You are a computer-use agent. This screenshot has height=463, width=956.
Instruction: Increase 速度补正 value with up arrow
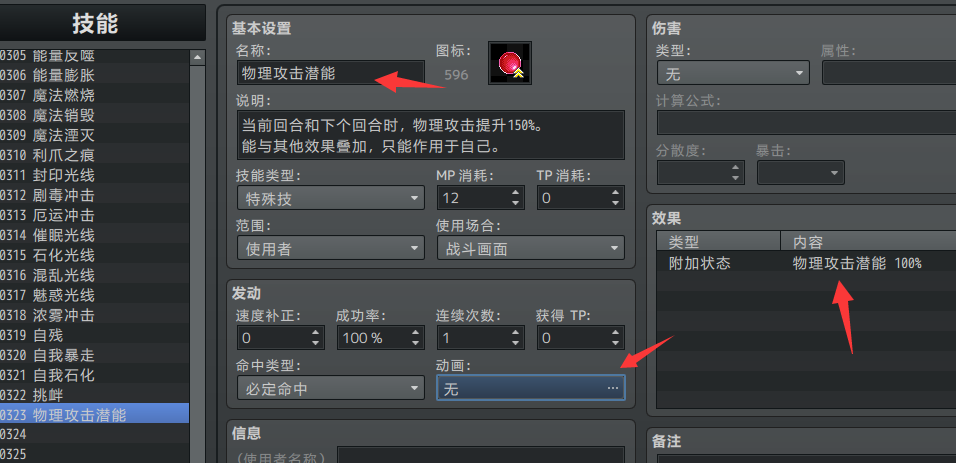pyautogui.click(x=316, y=332)
